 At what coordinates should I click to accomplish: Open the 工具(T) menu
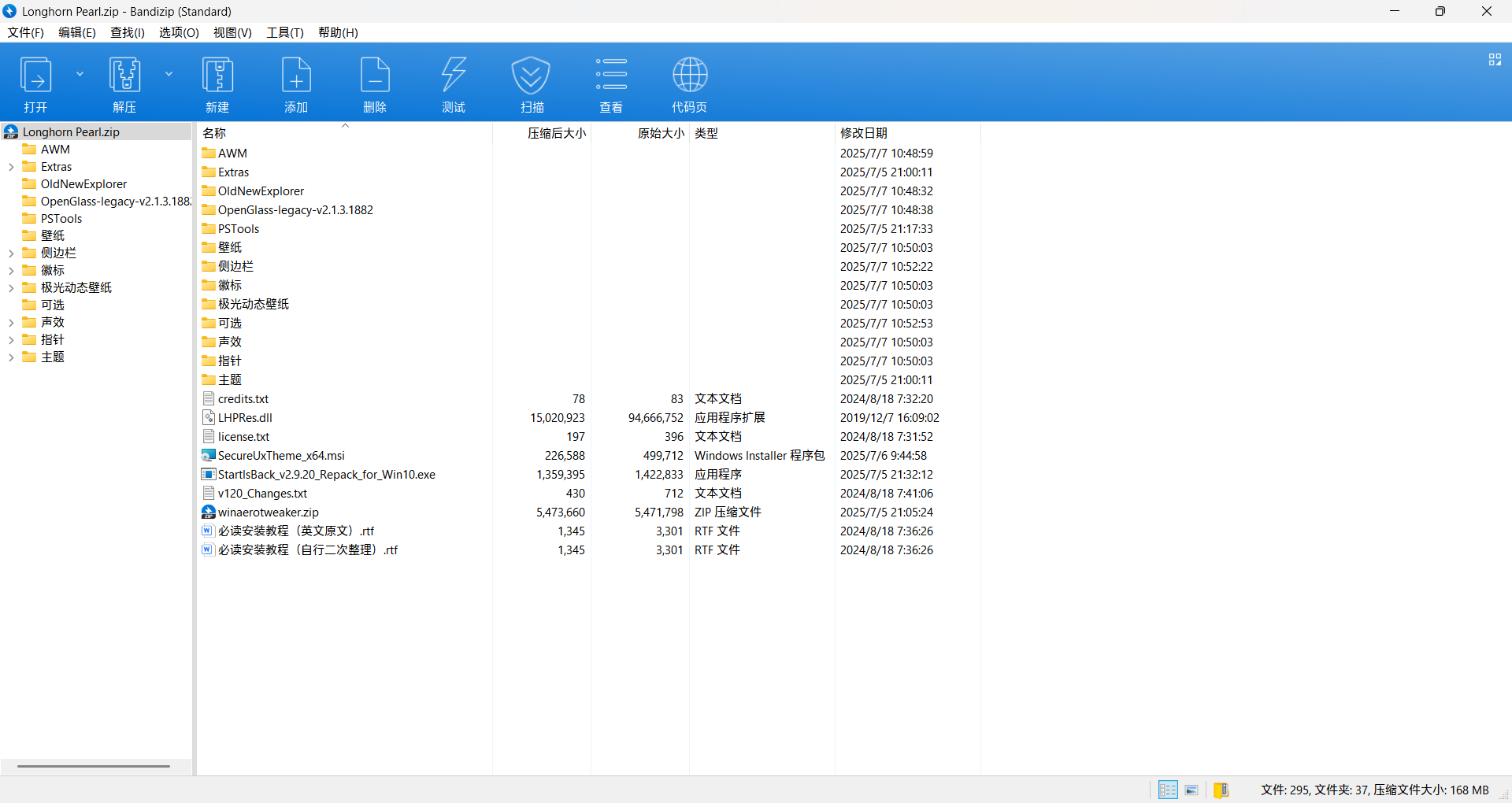click(285, 32)
